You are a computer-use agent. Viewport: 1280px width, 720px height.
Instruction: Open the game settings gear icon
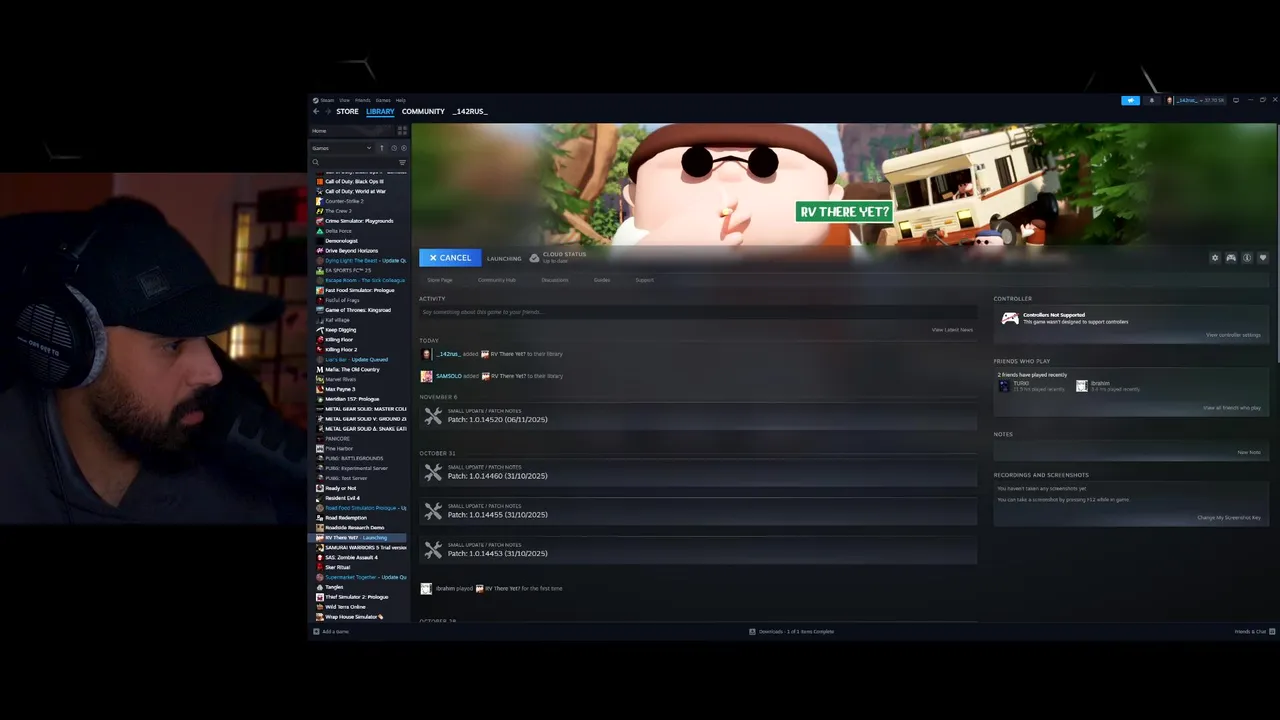pyautogui.click(x=1215, y=258)
